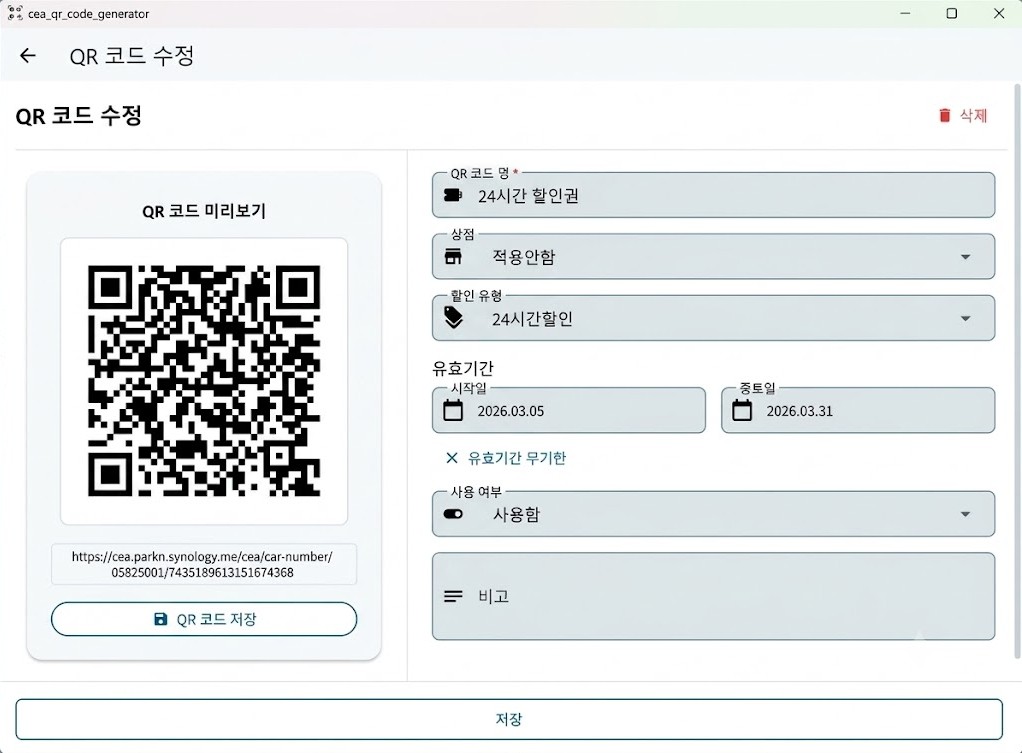Click the 2026.03.05 start date value
The width and height of the screenshot is (1022, 753).
click(x=510, y=411)
